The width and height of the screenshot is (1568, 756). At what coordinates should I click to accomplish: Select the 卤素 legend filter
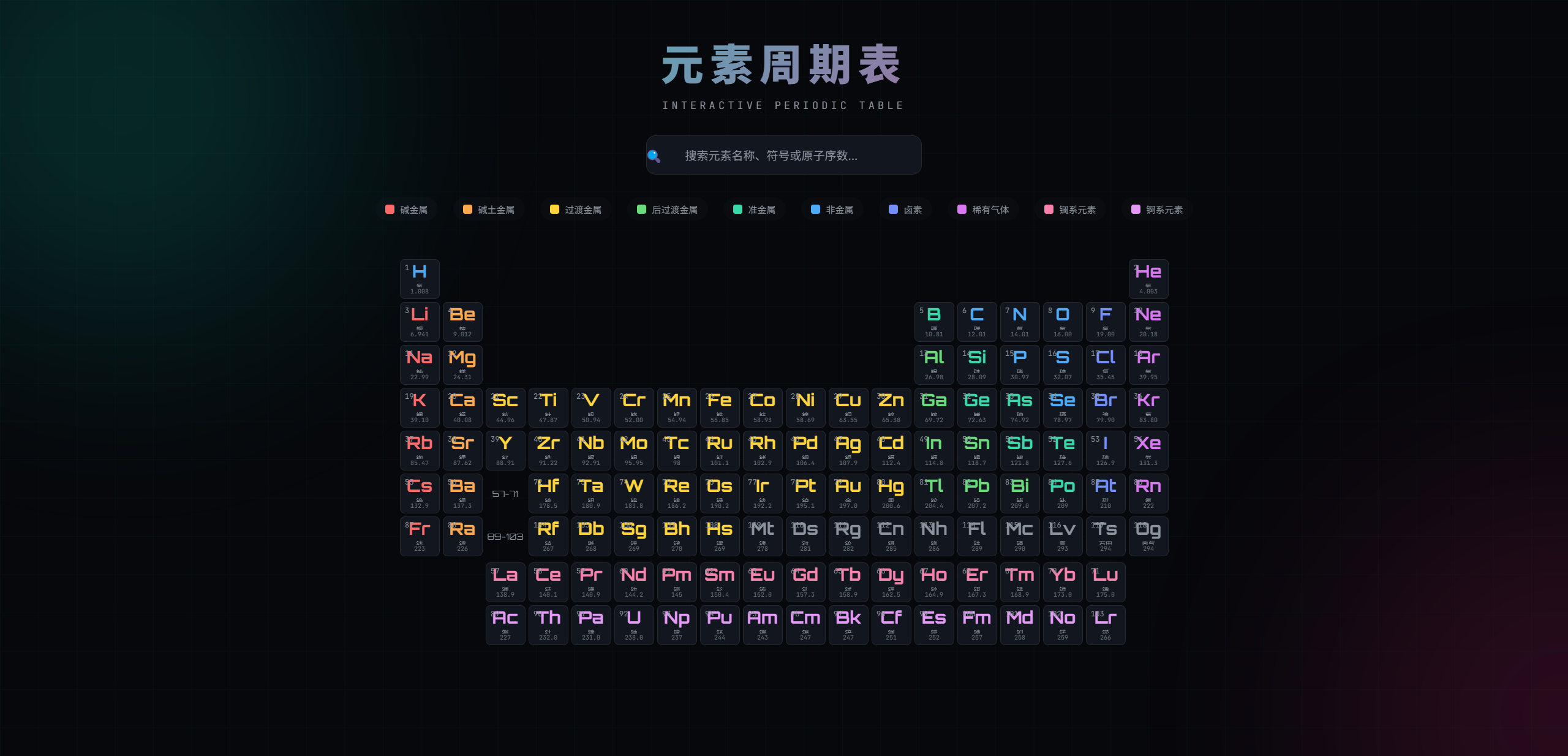[905, 210]
